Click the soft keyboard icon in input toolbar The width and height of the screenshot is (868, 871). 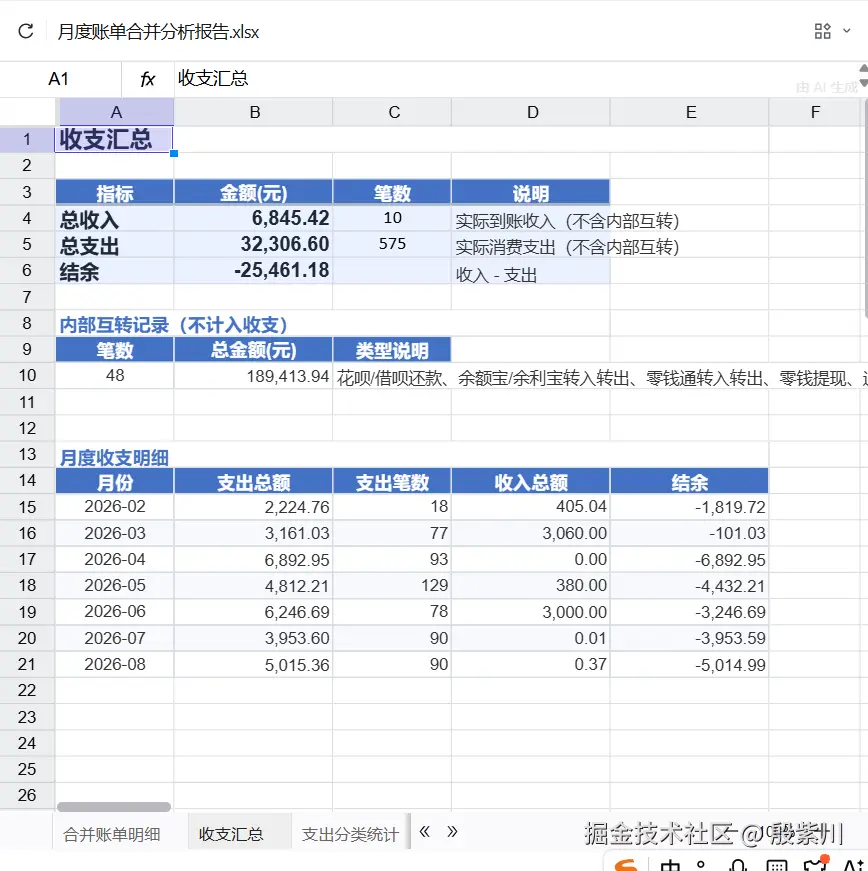click(776, 865)
